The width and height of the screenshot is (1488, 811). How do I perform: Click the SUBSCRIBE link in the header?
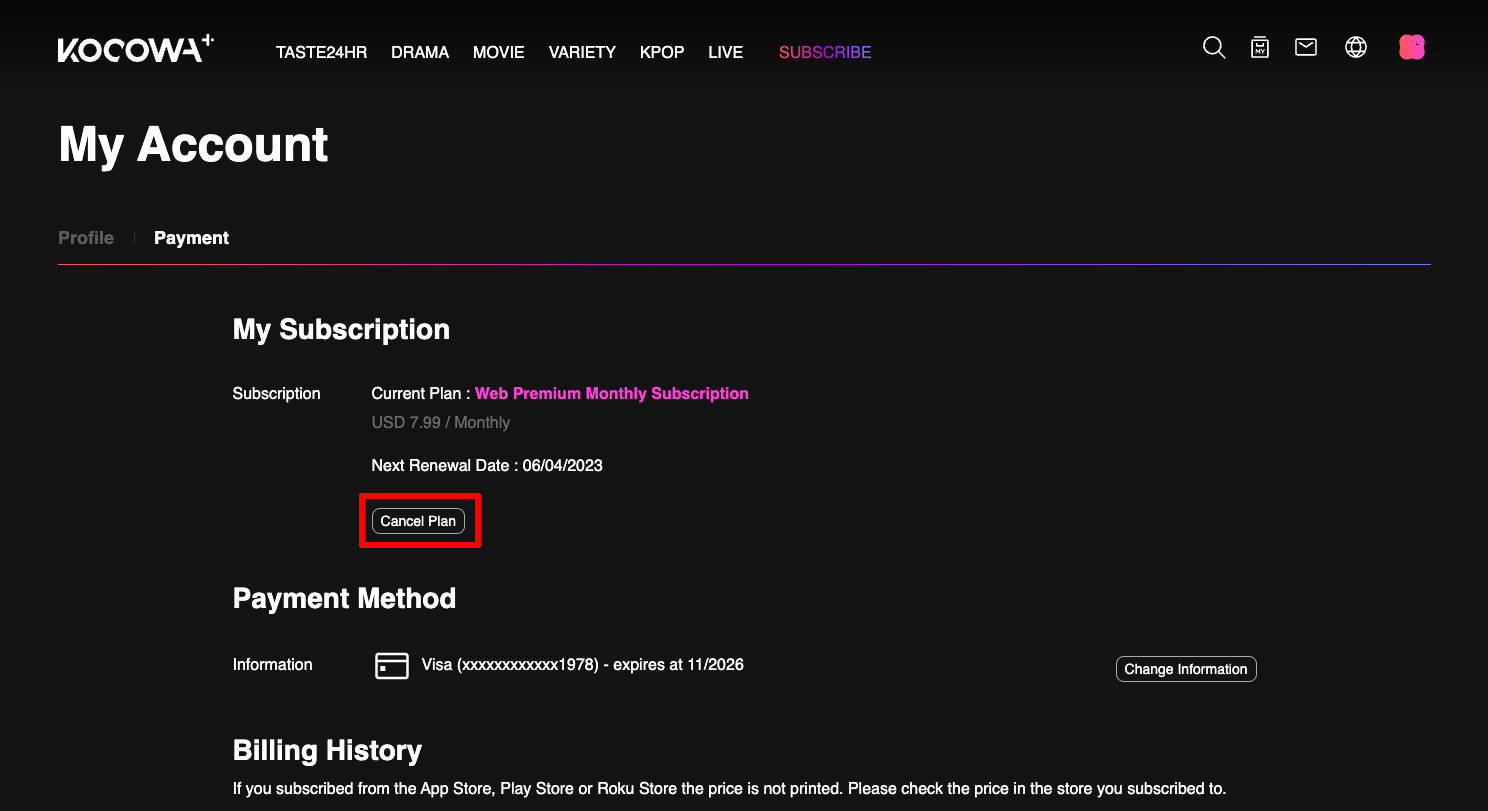[825, 52]
